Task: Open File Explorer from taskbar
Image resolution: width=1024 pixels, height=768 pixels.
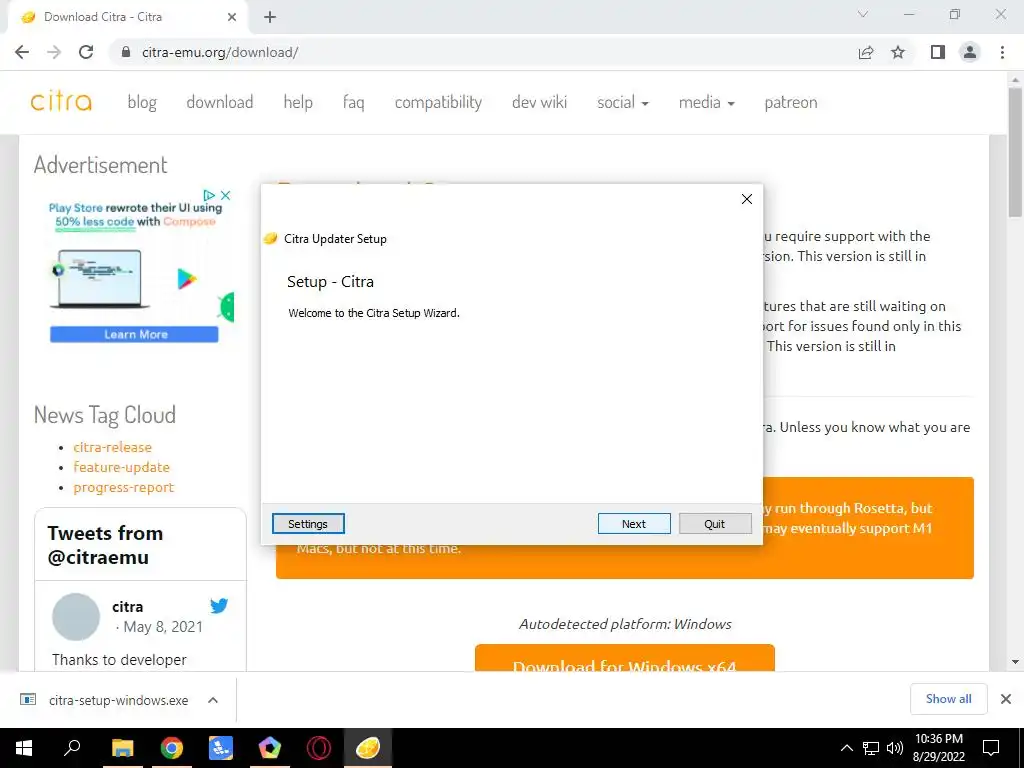Action: click(x=122, y=748)
